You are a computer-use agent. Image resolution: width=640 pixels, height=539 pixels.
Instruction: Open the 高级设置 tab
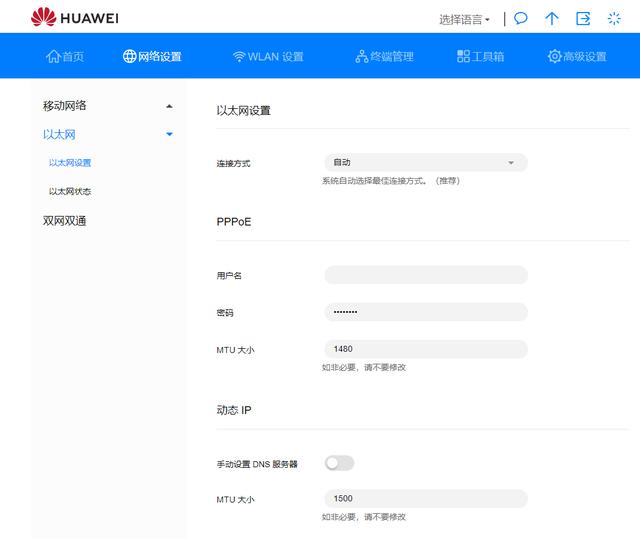[x=577, y=56]
